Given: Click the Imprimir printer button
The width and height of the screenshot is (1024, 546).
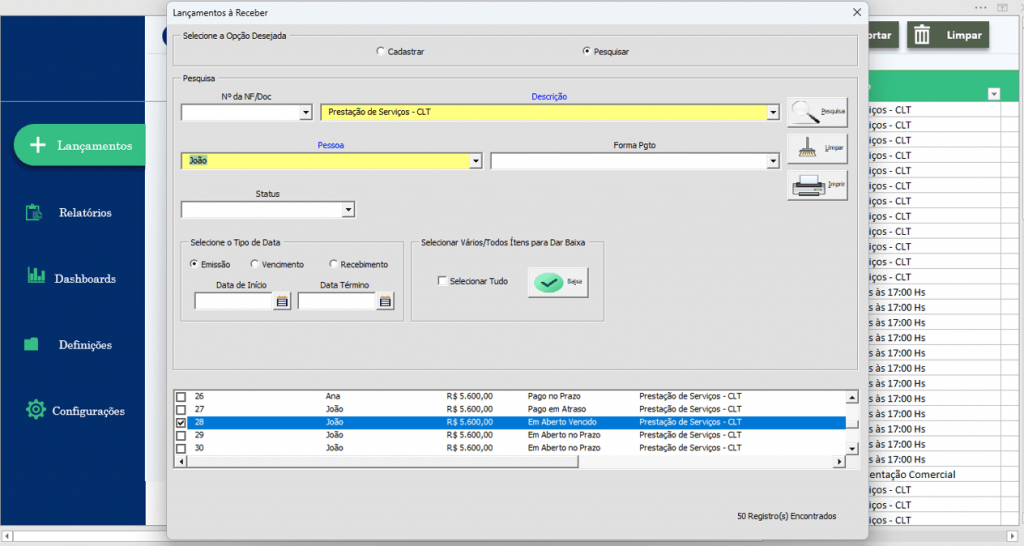Looking at the screenshot, I should click(x=817, y=185).
